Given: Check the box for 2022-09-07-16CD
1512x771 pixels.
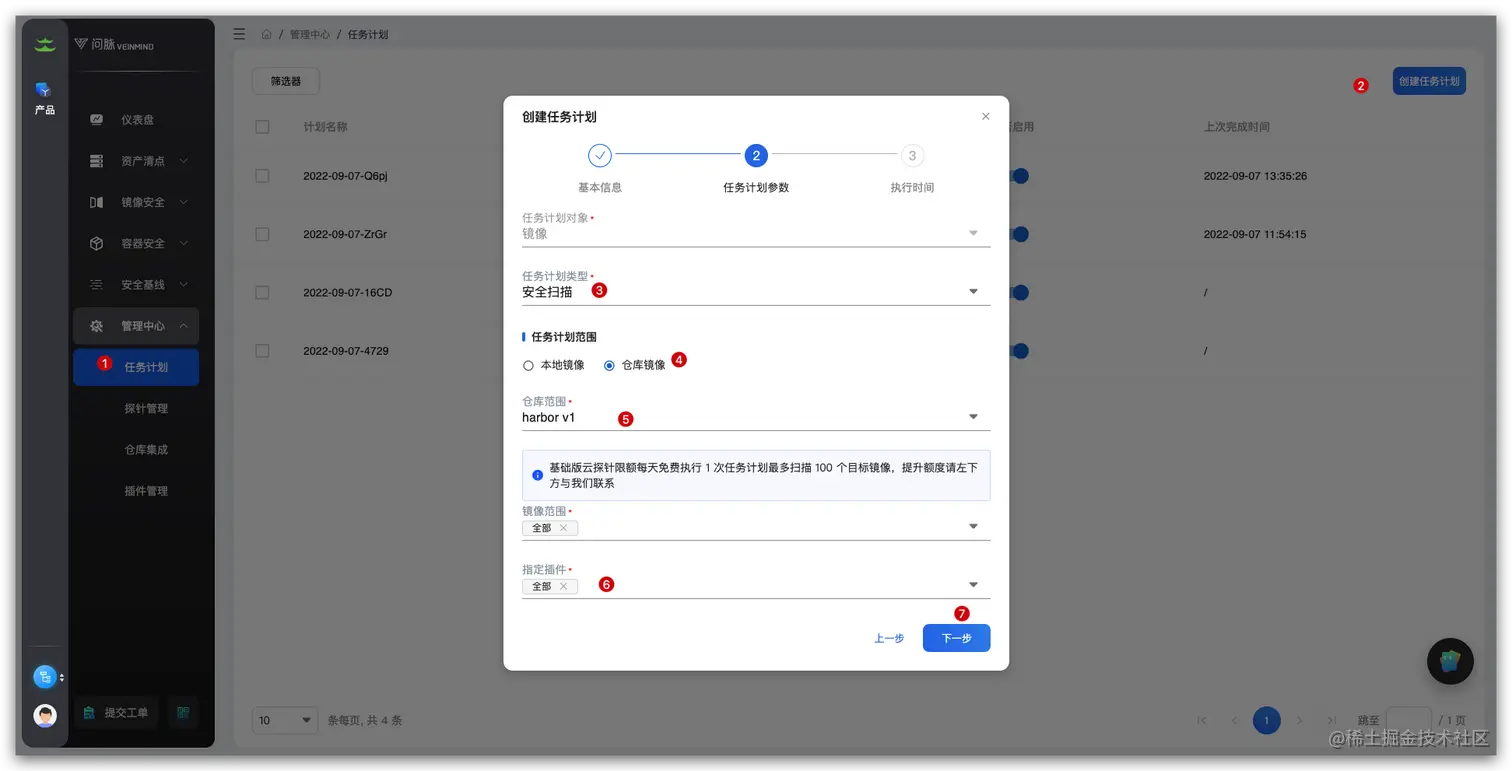Looking at the screenshot, I should 262,293.
